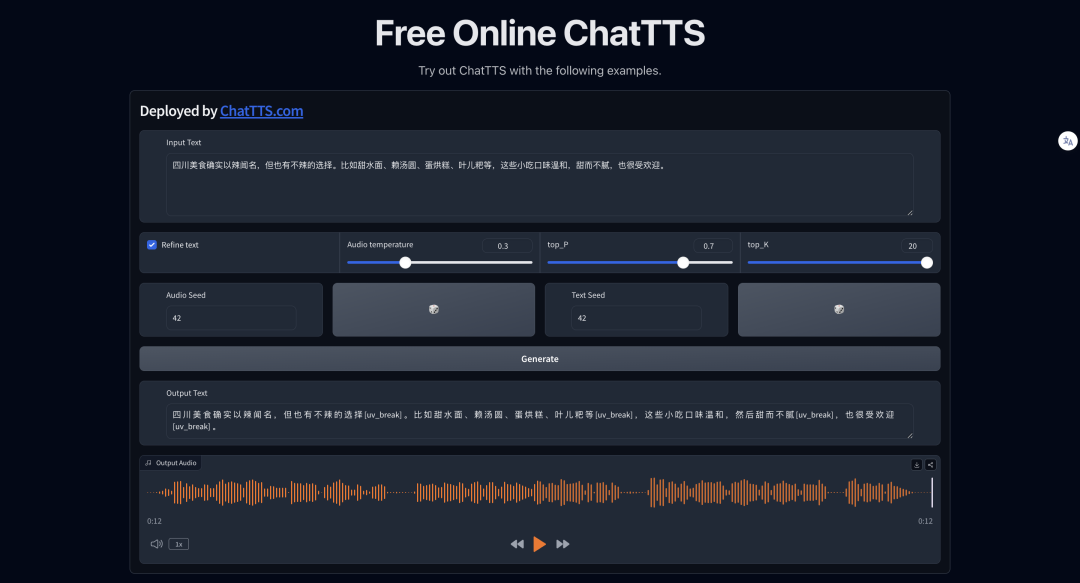Toggle the Refine text checkbox
This screenshot has width=1080, height=583.
point(152,245)
